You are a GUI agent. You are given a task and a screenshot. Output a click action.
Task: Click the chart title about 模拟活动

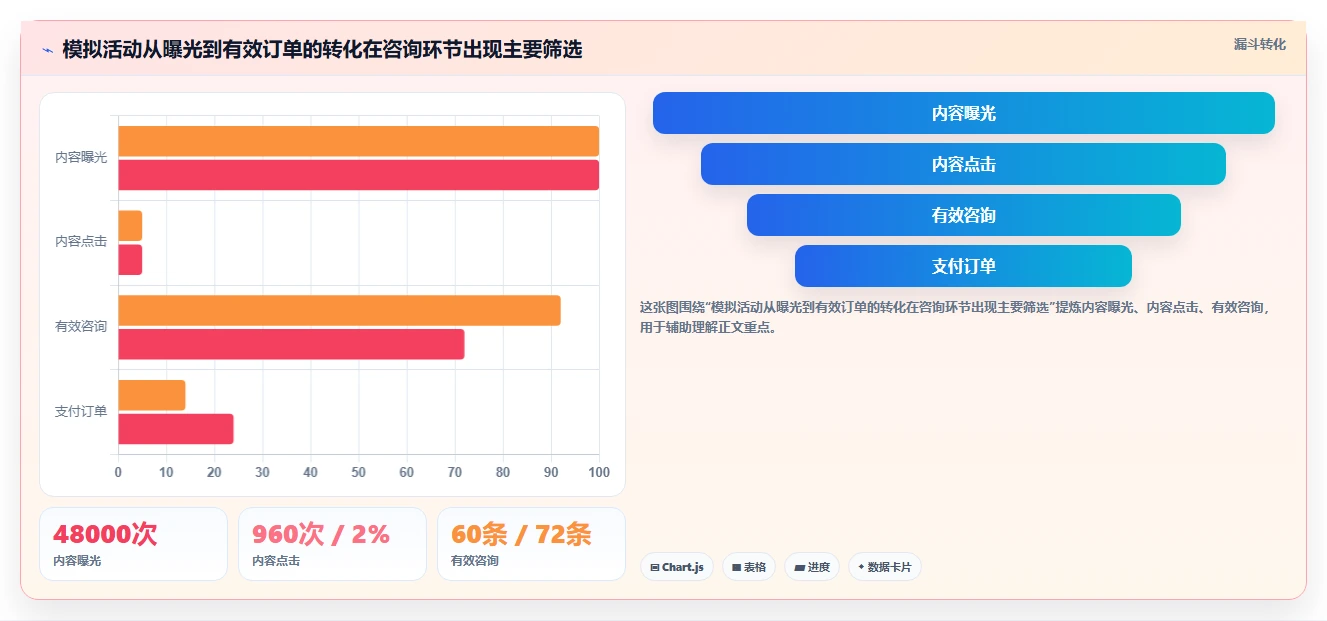[x=322, y=50]
